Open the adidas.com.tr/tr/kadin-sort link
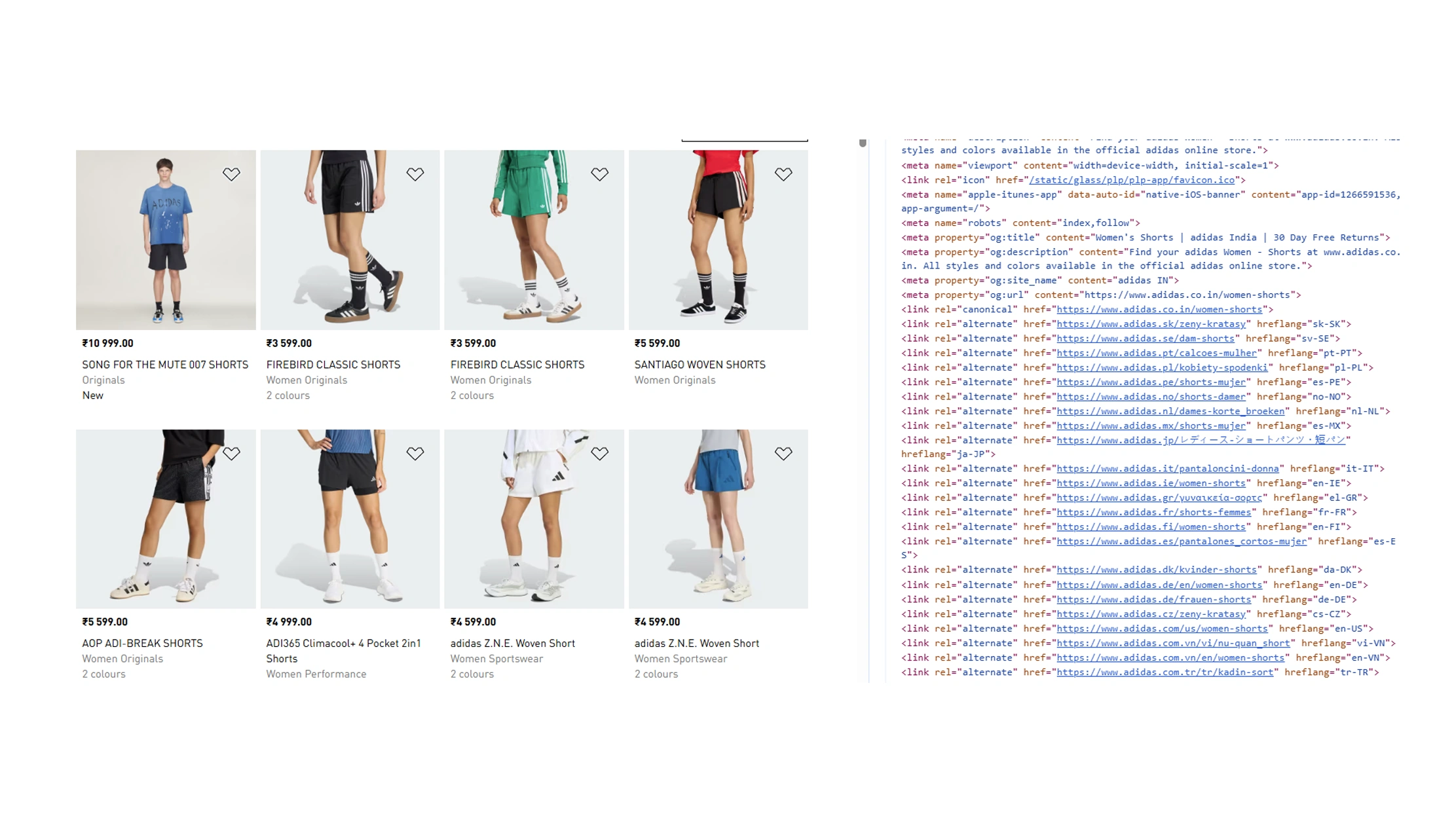Screen dimensions: 1456x823 pos(1165,672)
